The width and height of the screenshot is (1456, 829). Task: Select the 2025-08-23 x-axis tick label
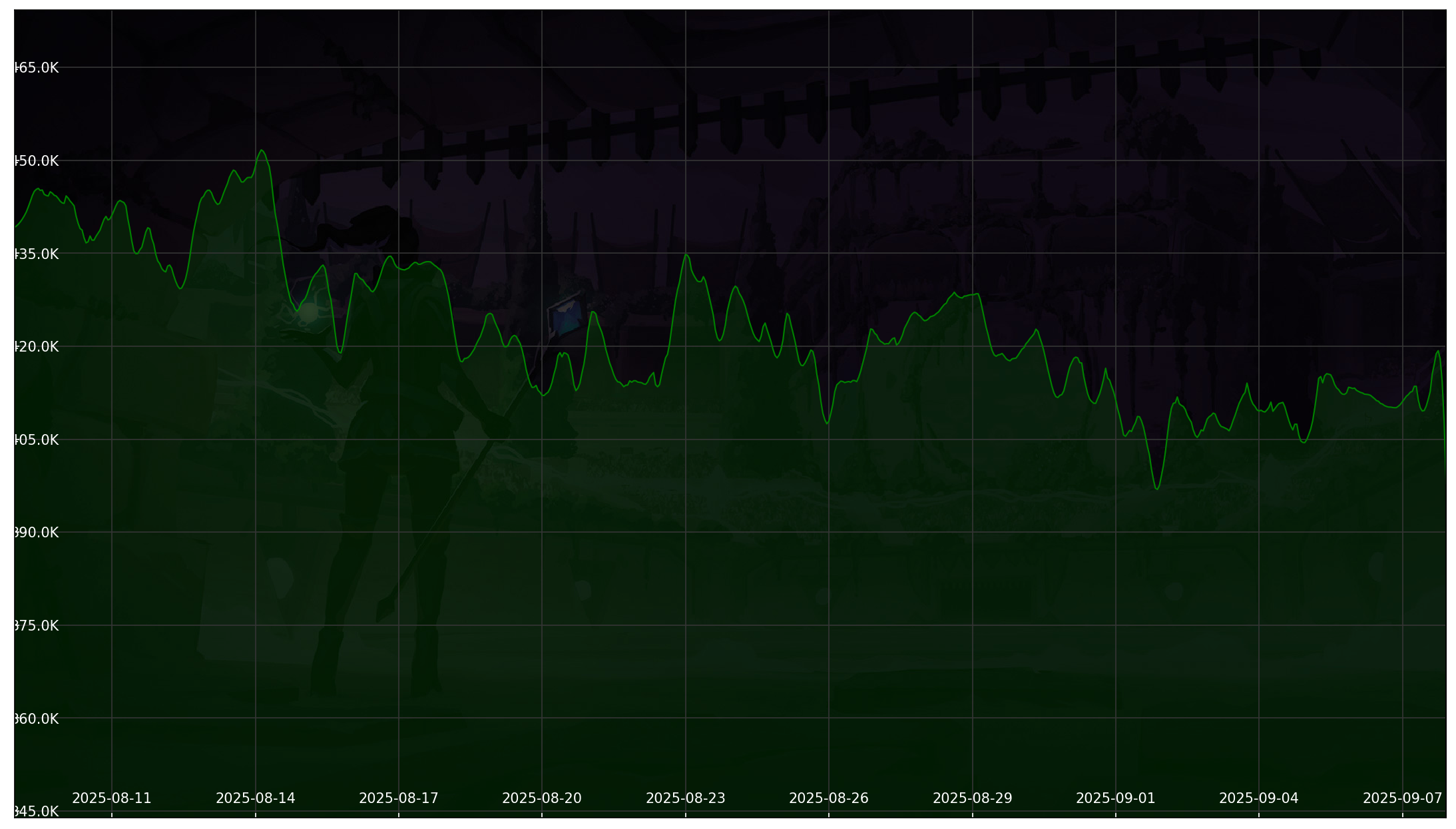685,798
